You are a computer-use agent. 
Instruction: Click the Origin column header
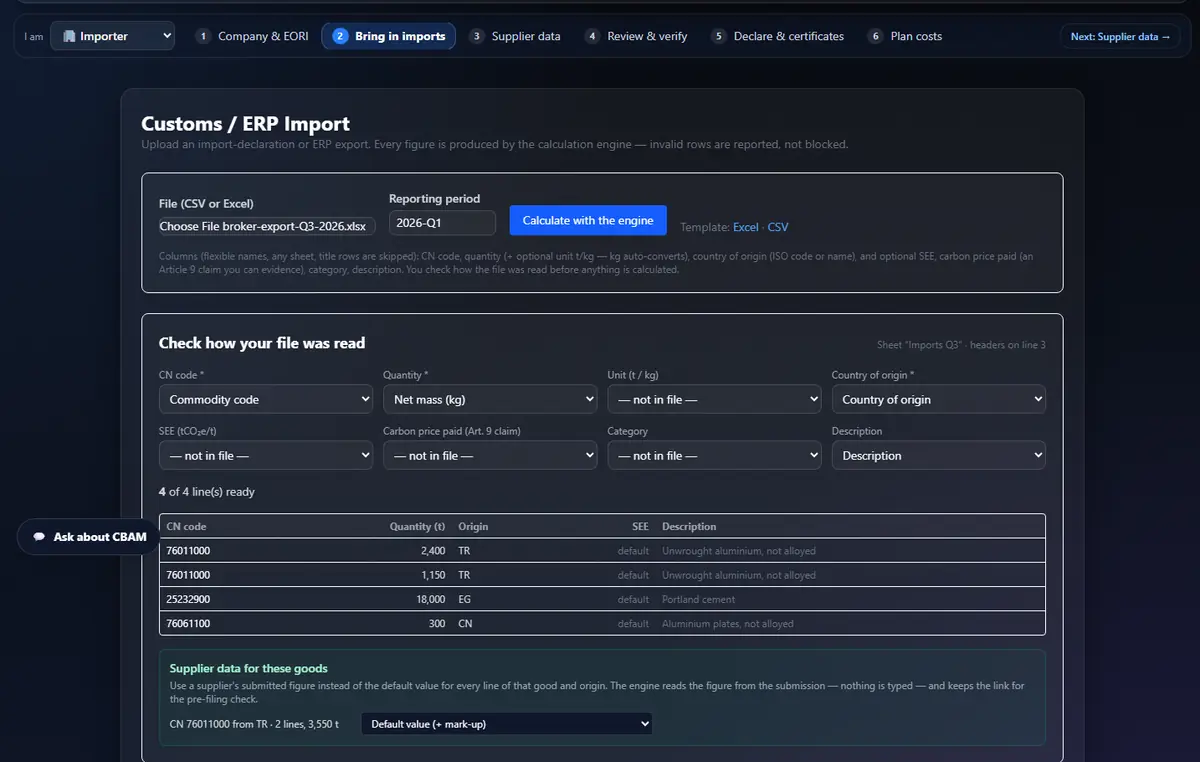pos(473,526)
